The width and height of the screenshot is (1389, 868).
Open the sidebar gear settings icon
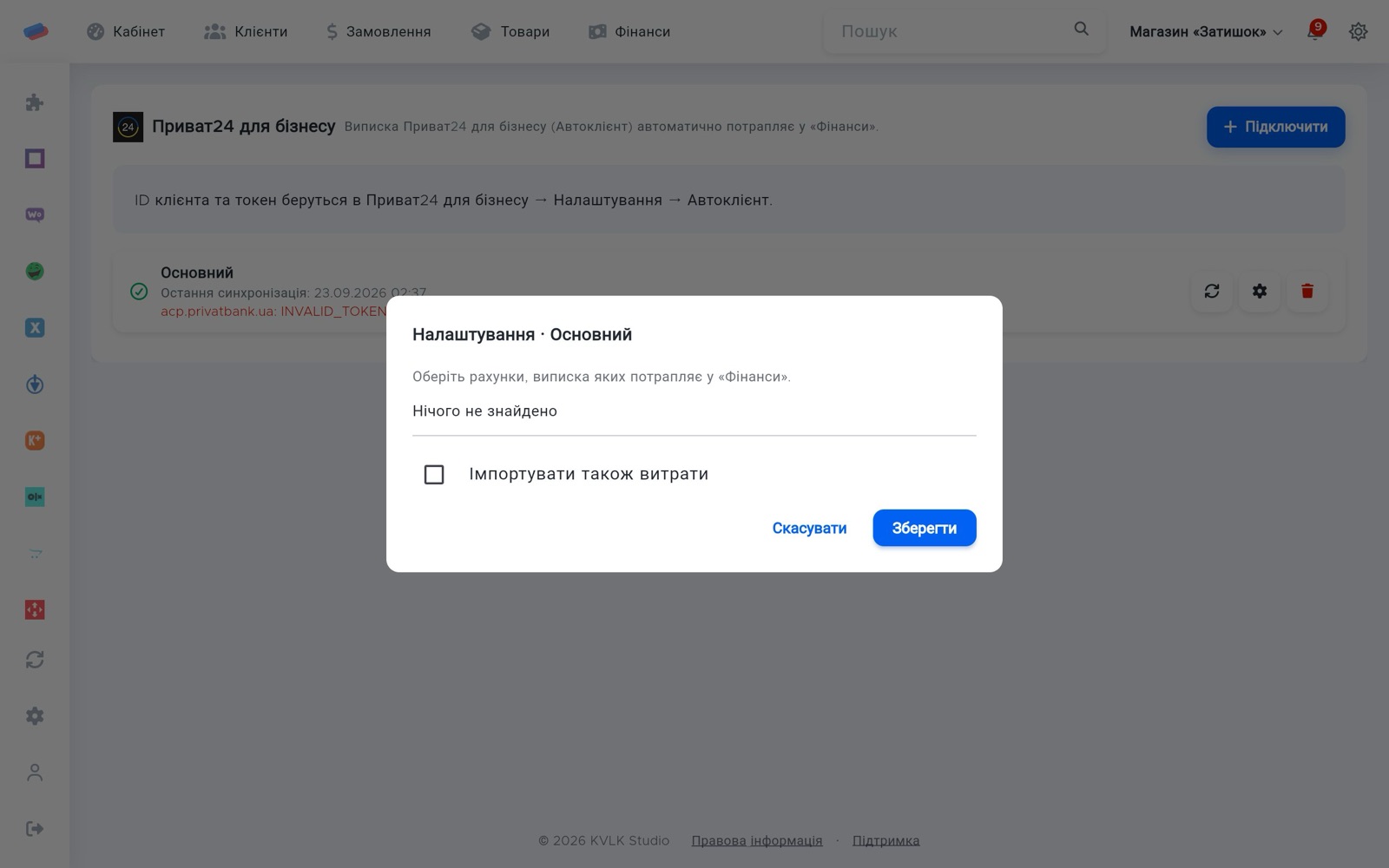coord(35,716)
